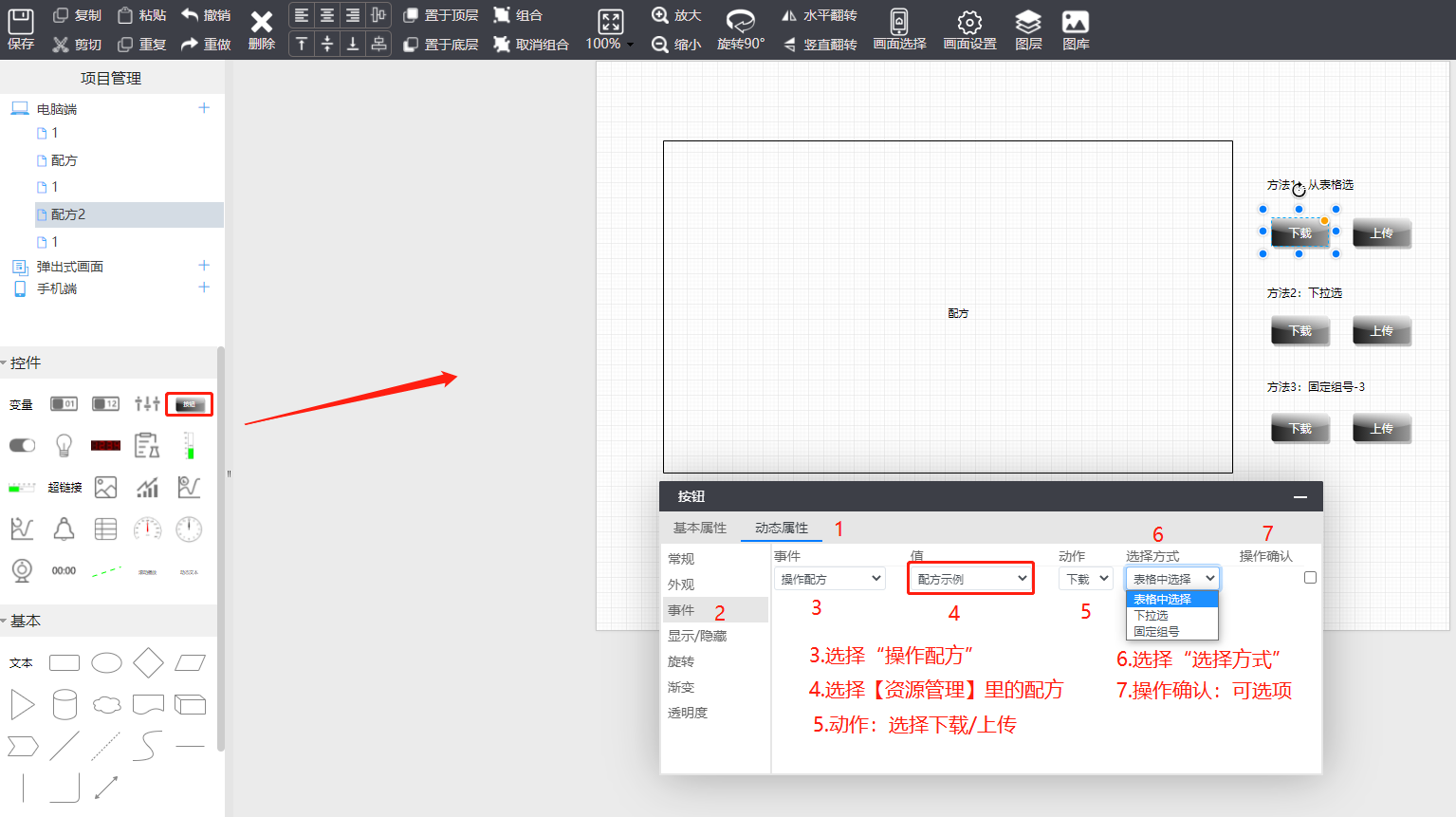Choose 固定组号 from the open list
1456x817 pixels.
tap(1156, 632)
